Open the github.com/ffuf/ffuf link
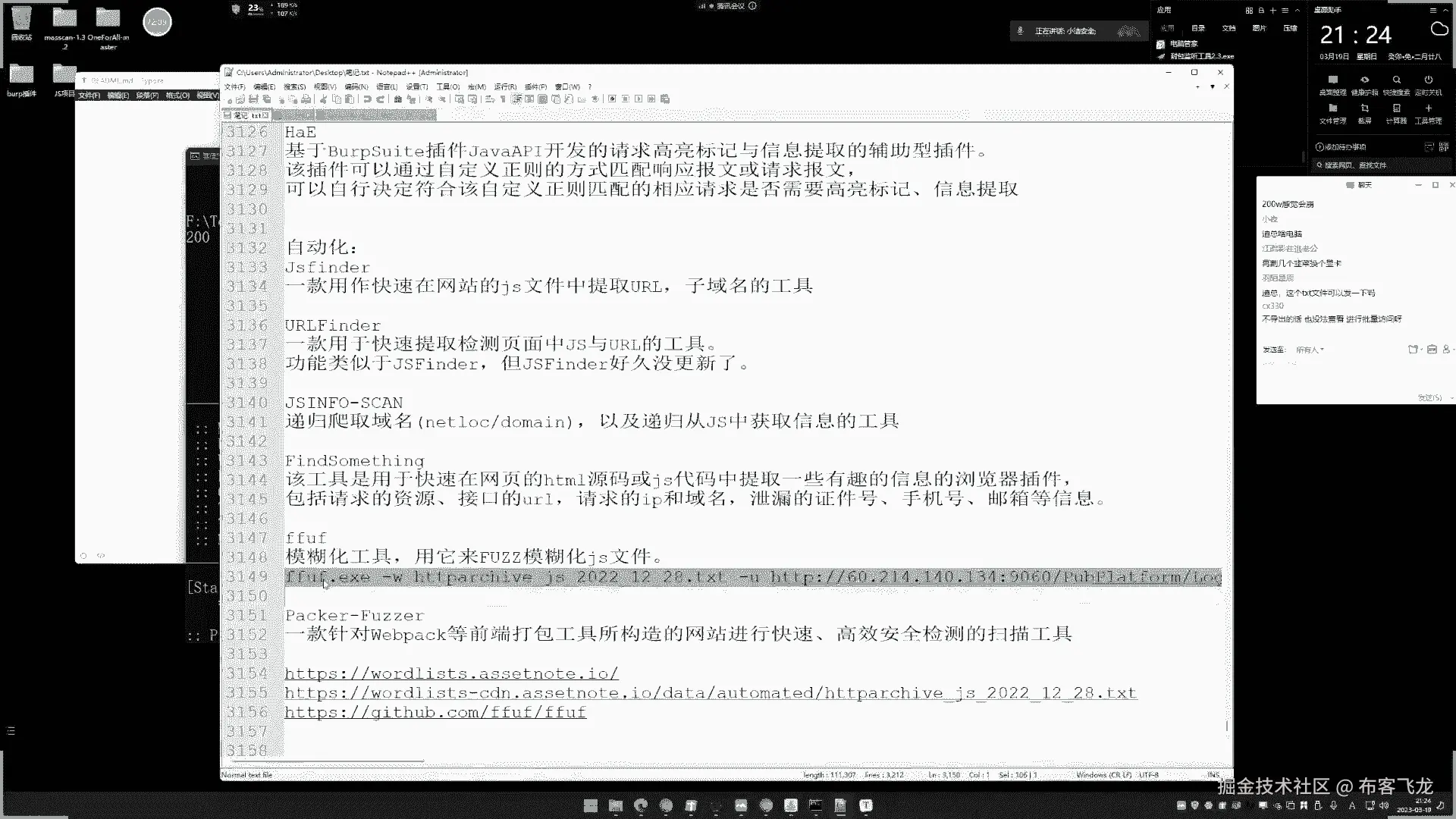Screen dimensions: 1456x819 pyautogui.click(x=435, y=713)
